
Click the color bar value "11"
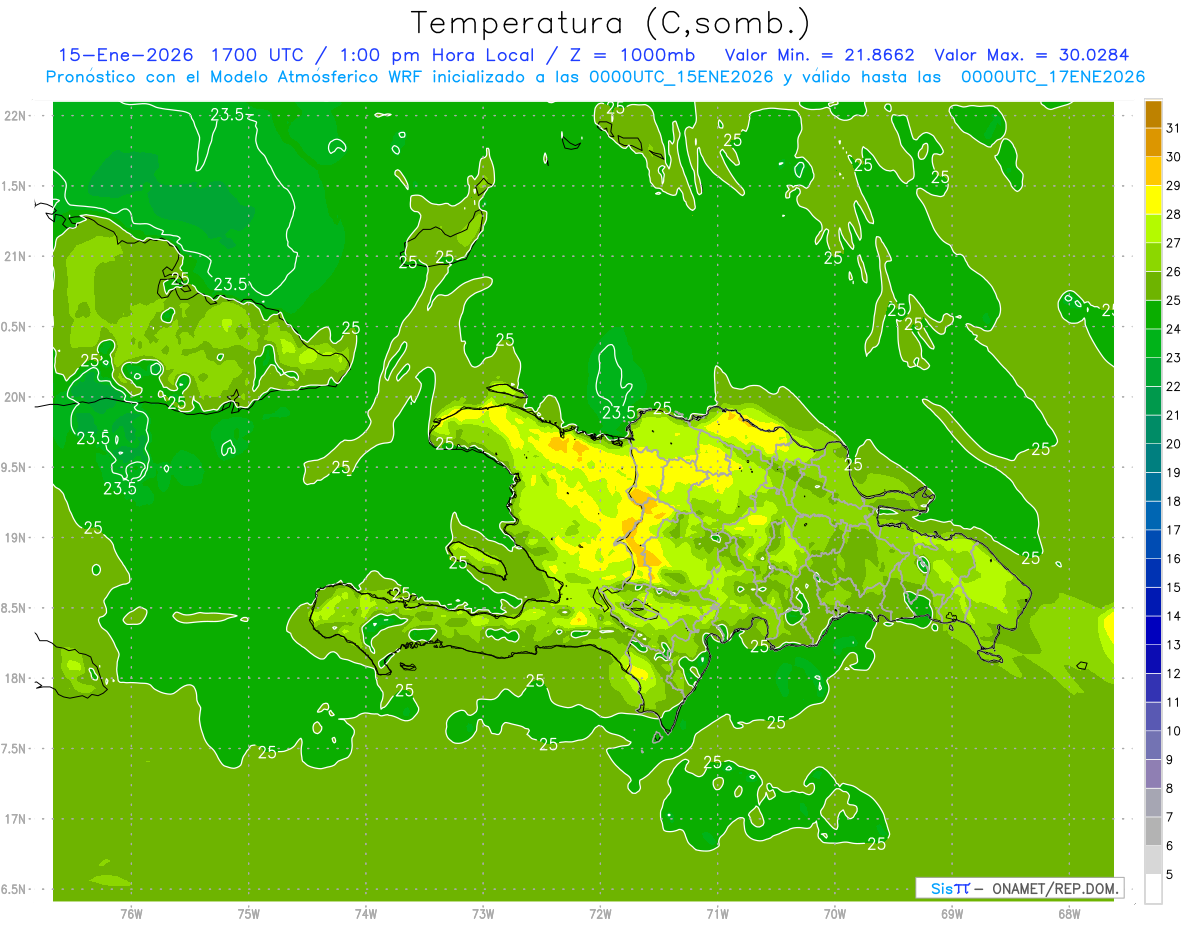[x=1173, y=703]
